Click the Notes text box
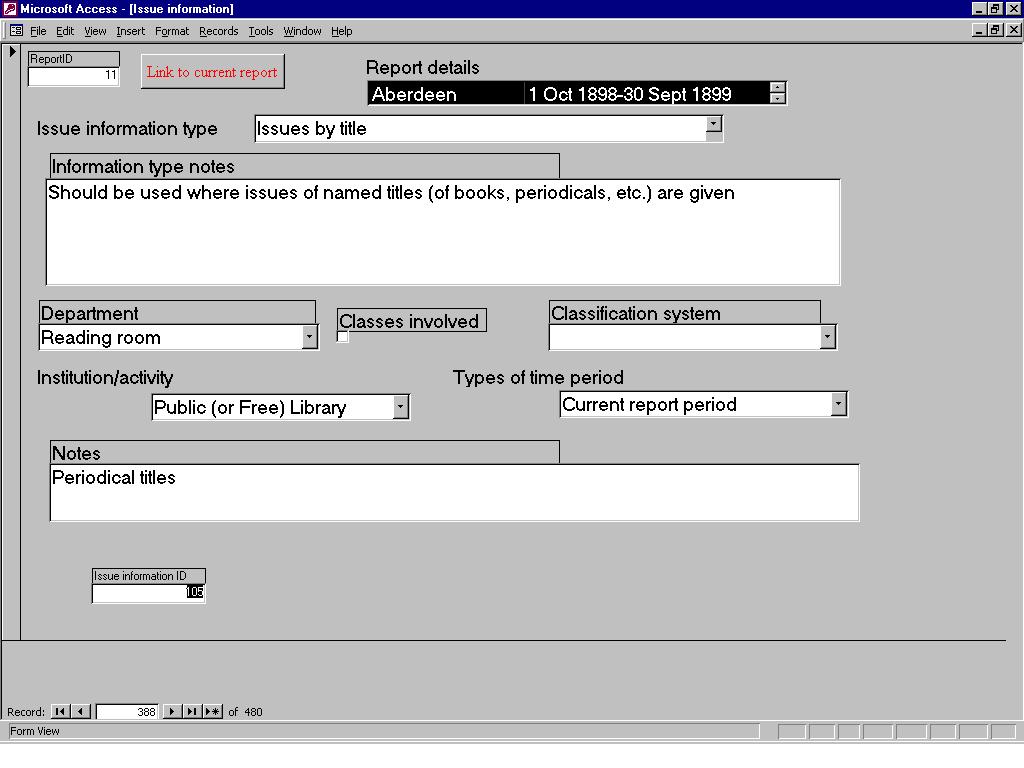 coord(454,492)
